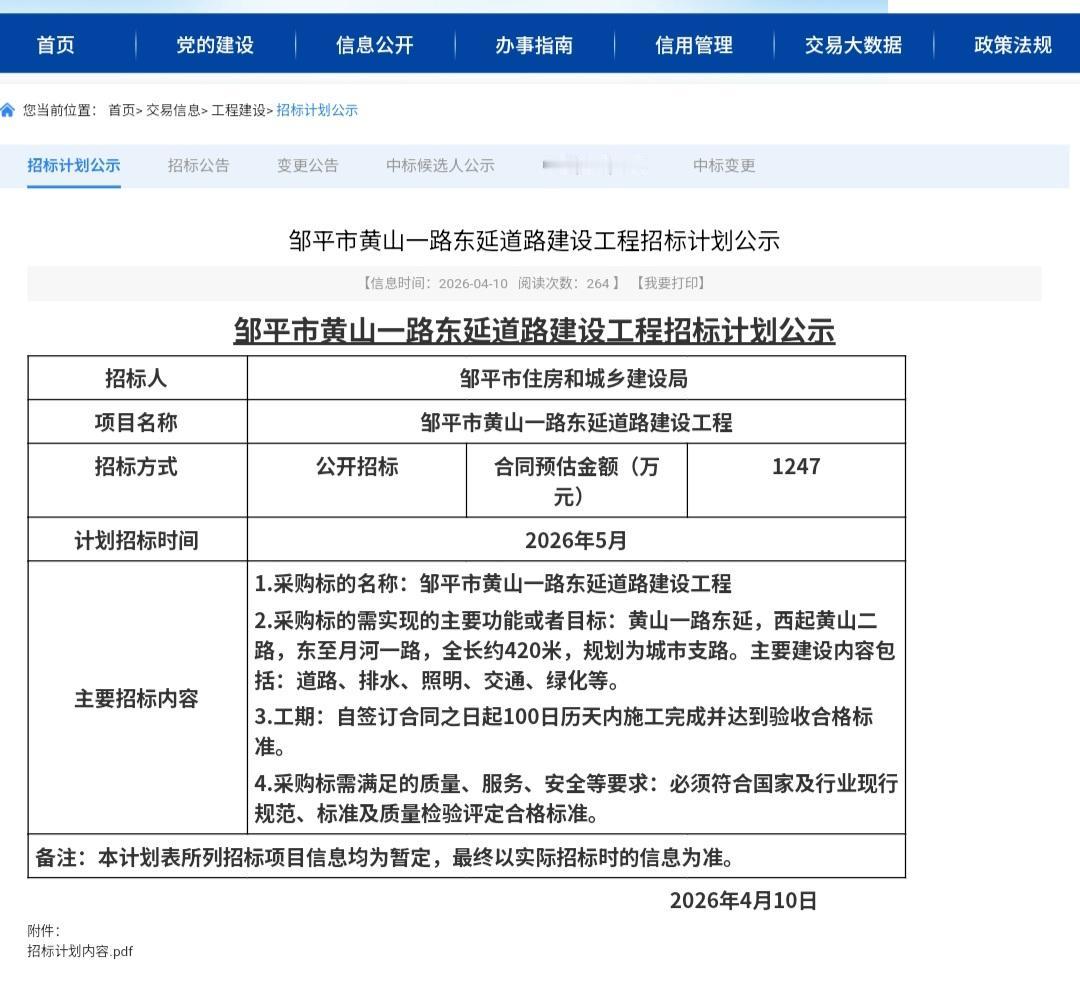Click 交易信息 in the breadcrumb path
Image resolution: width=1080 pixels, height=1000 pixels.
click(173, 110)
